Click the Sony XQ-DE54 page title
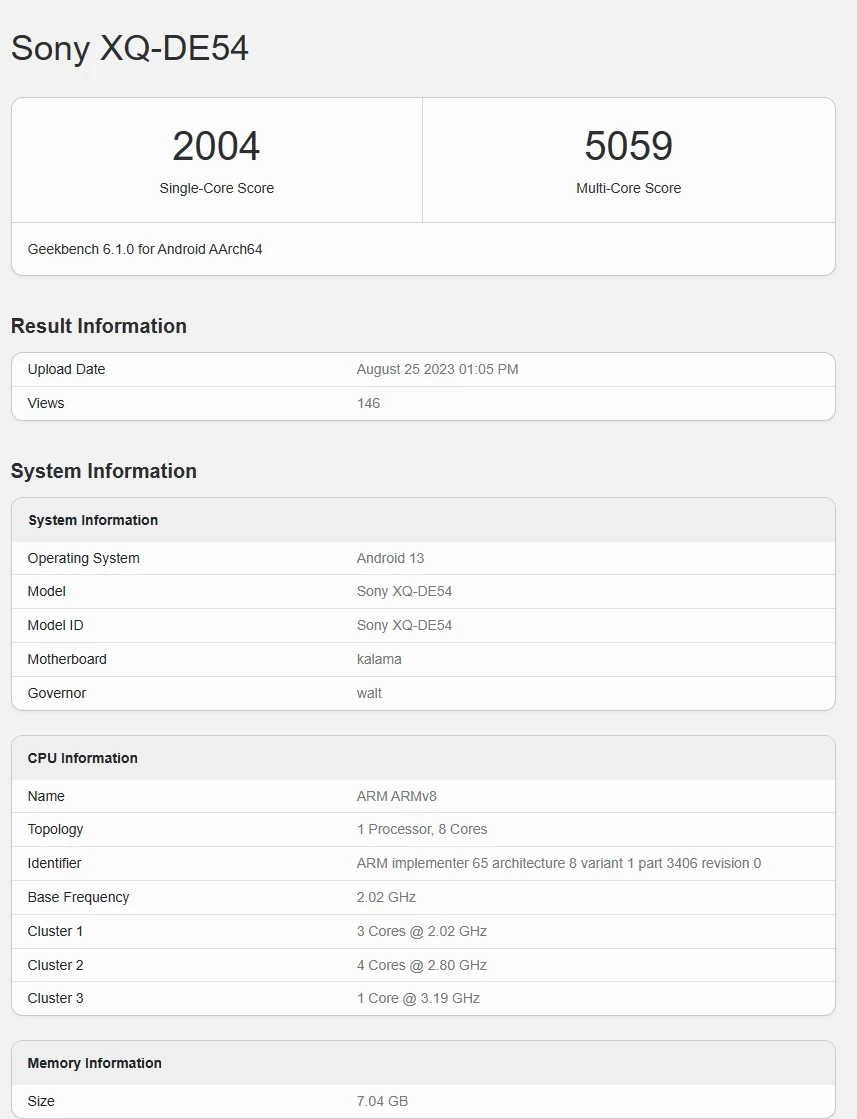Screen dimensions: 857x1119 [x=129, y=48]
